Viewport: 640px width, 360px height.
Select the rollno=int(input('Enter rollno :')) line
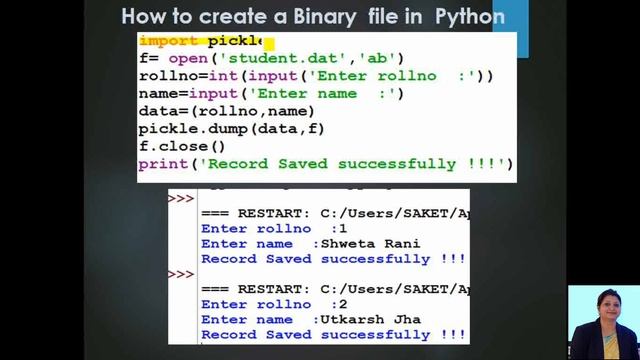[316, 76]
